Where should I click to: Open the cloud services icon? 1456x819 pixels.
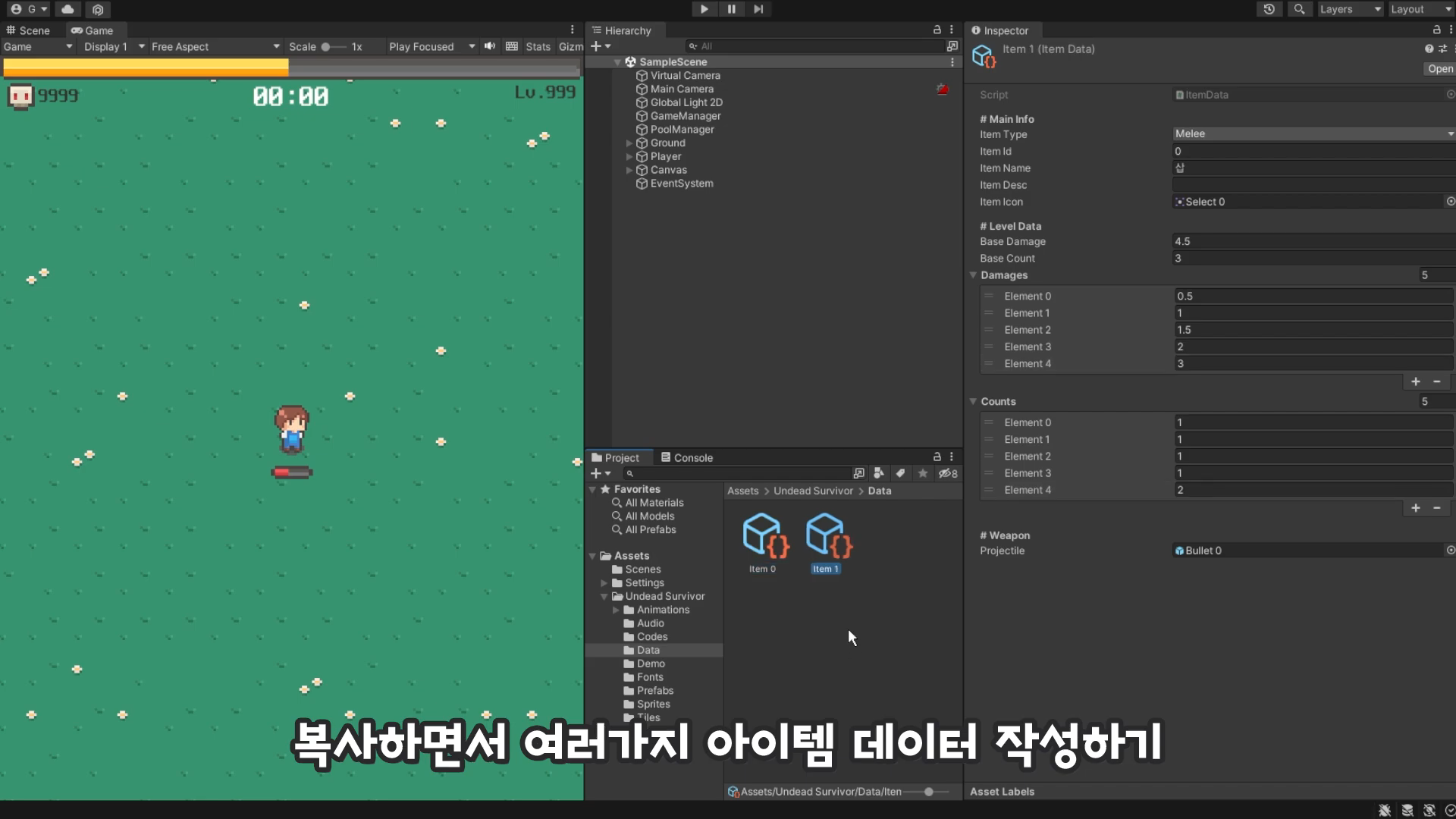(67, 9)
